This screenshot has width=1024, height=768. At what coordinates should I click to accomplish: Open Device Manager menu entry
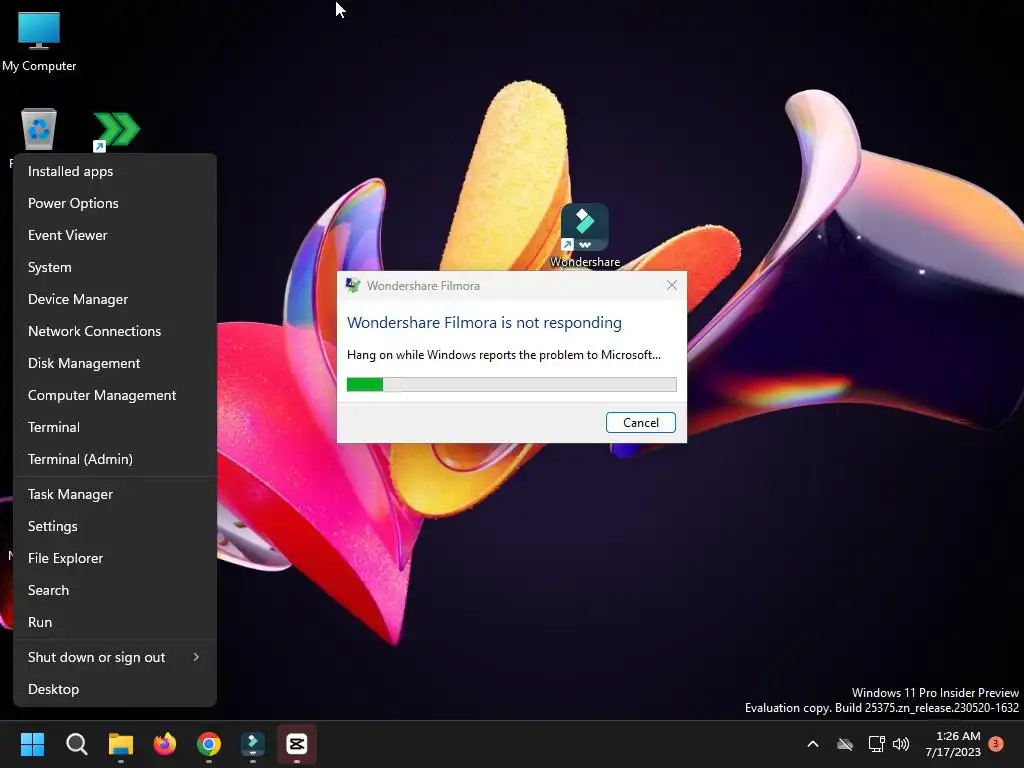point(115,299)
